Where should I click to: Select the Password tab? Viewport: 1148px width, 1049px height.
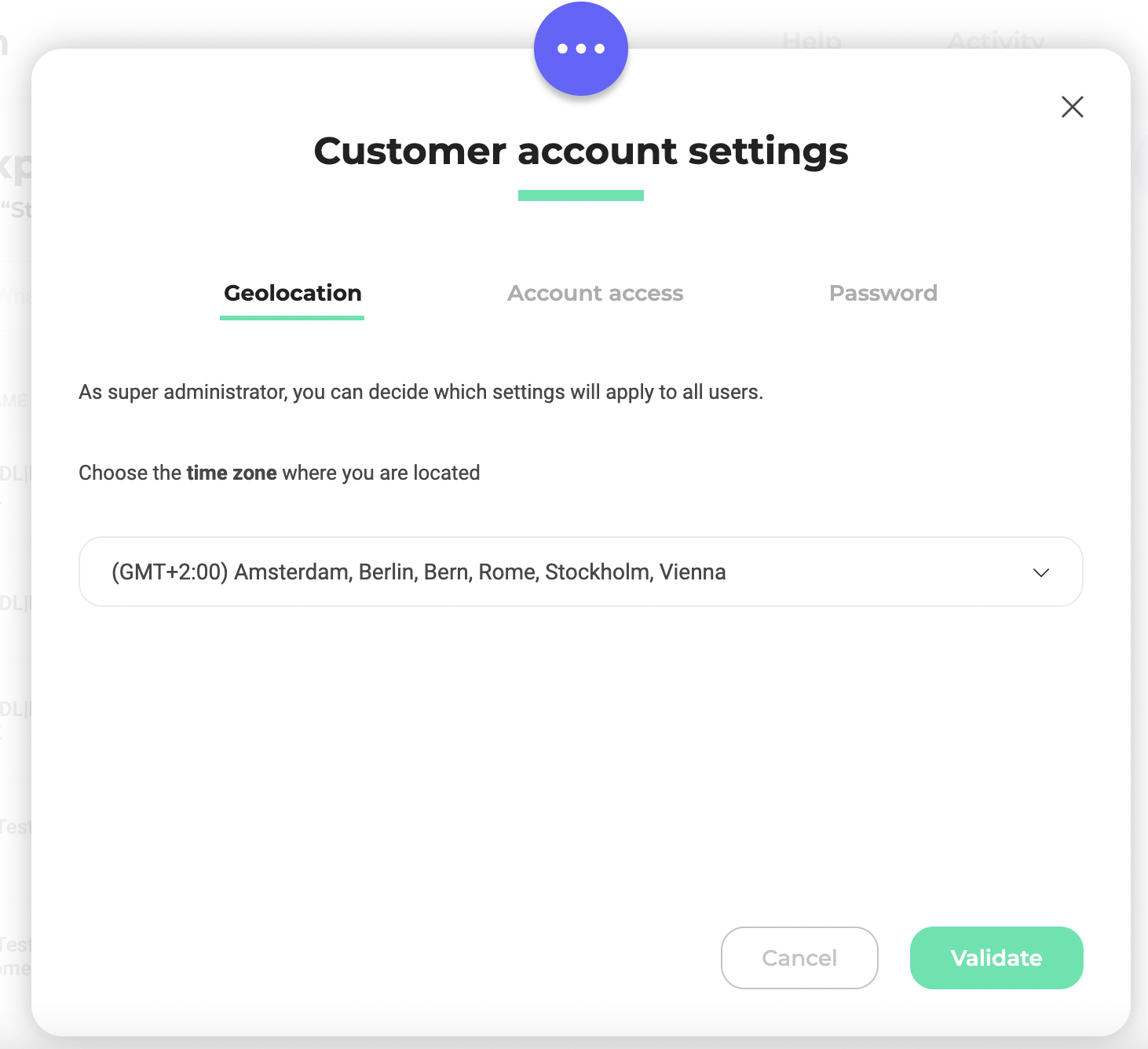(x=883, y=293)
